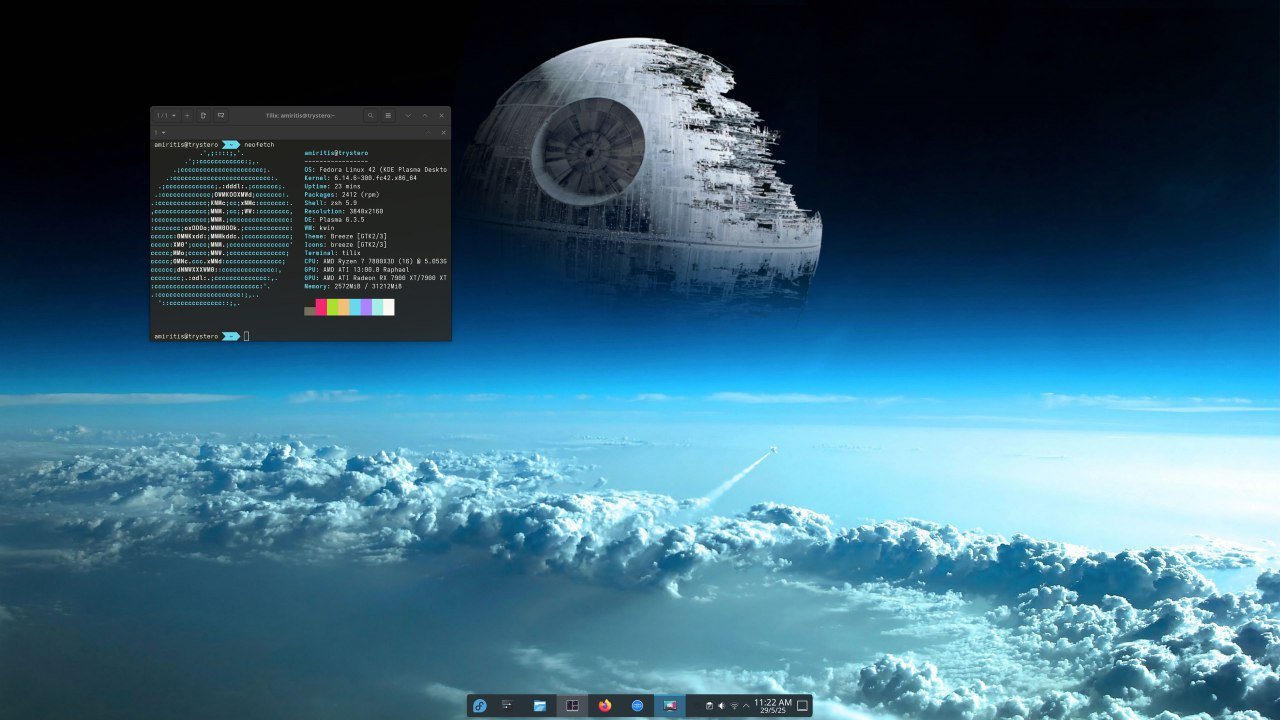Open the volume control tray icon
Image resolution: width=1280 pixels, height=720 pixels.
pos(721,706)
